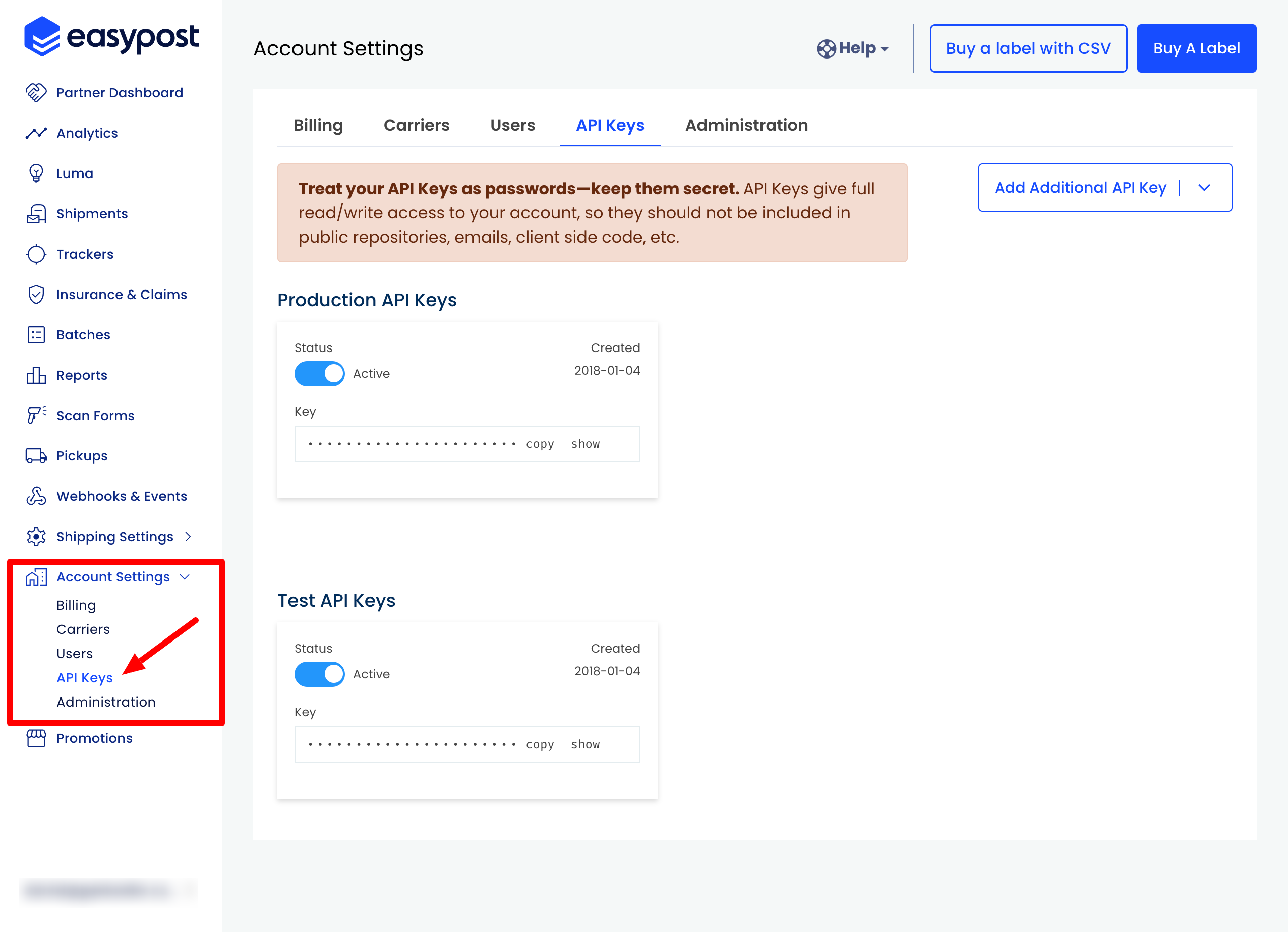Open Scan Forms via scanner icon
Screen dimensions: 1288x932
point(36,415)
